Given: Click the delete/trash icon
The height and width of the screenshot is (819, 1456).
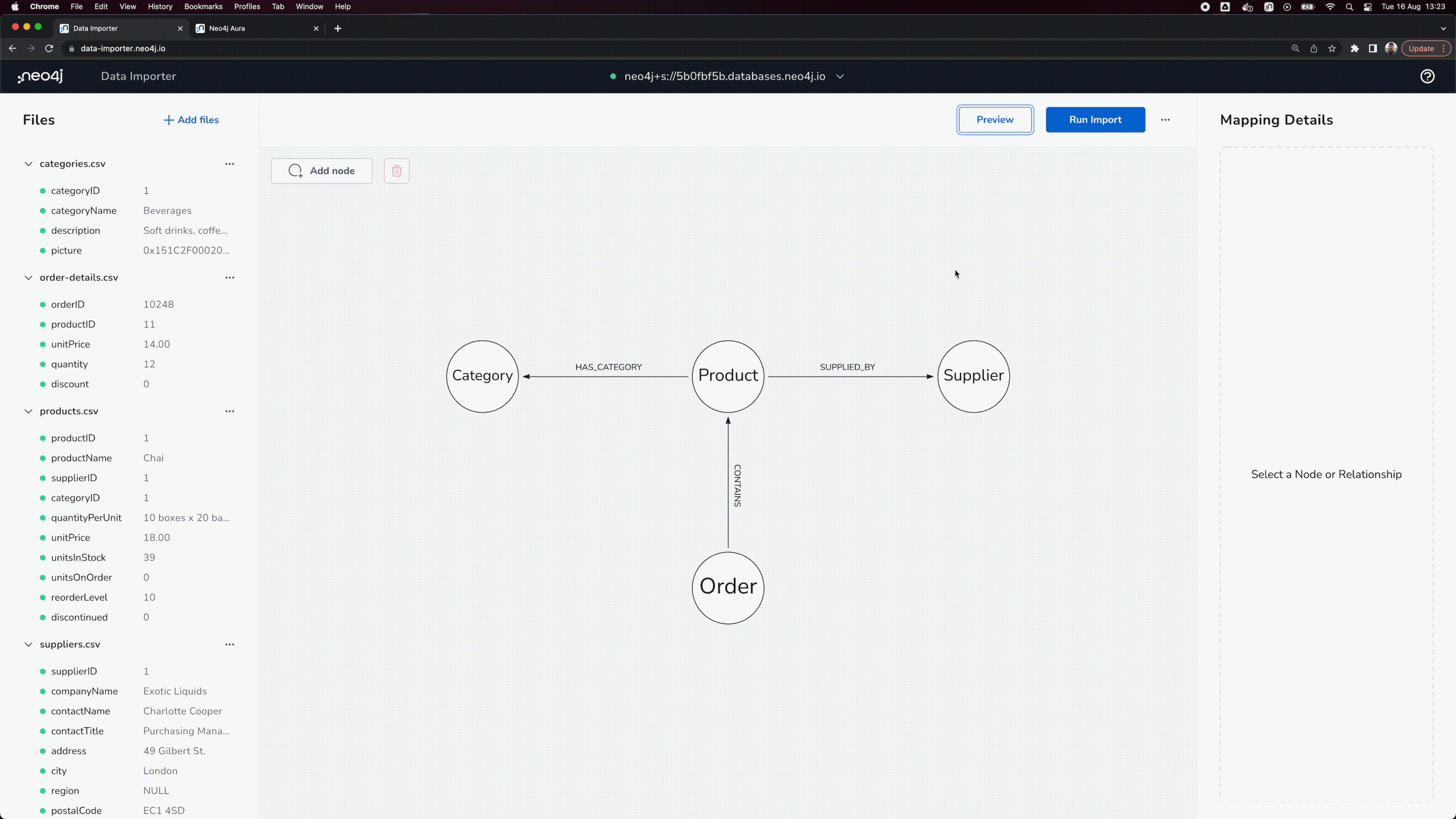Looking at the screenshot, I should point(397,170).
